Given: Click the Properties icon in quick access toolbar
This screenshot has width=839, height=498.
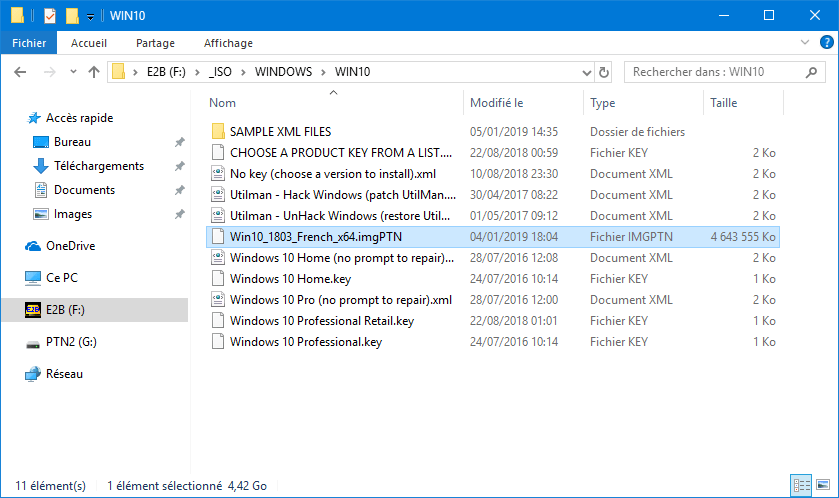Looking at the screenshot, I should [50, 16].
